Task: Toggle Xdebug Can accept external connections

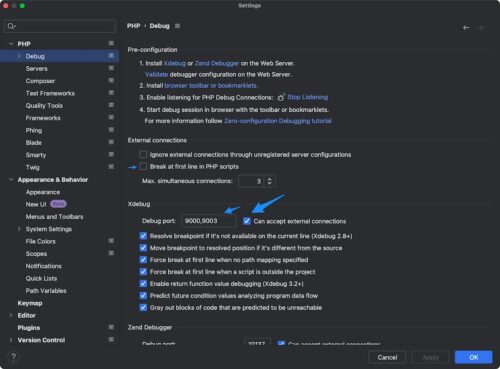Action: pos(247,221)
